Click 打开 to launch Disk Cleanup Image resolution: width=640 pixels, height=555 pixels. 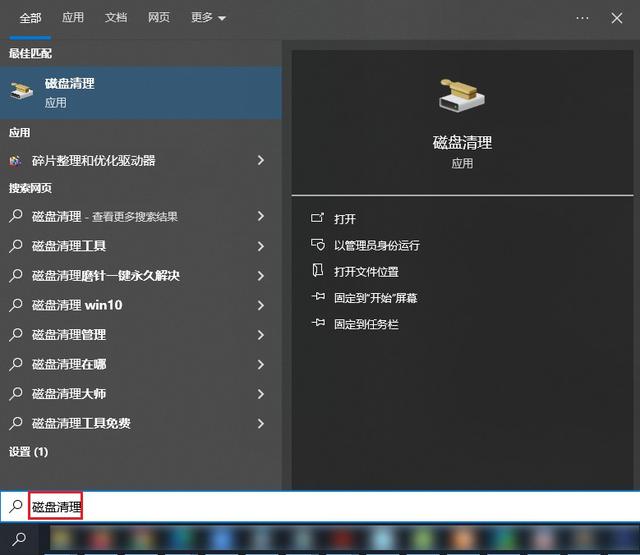point(344,219)
